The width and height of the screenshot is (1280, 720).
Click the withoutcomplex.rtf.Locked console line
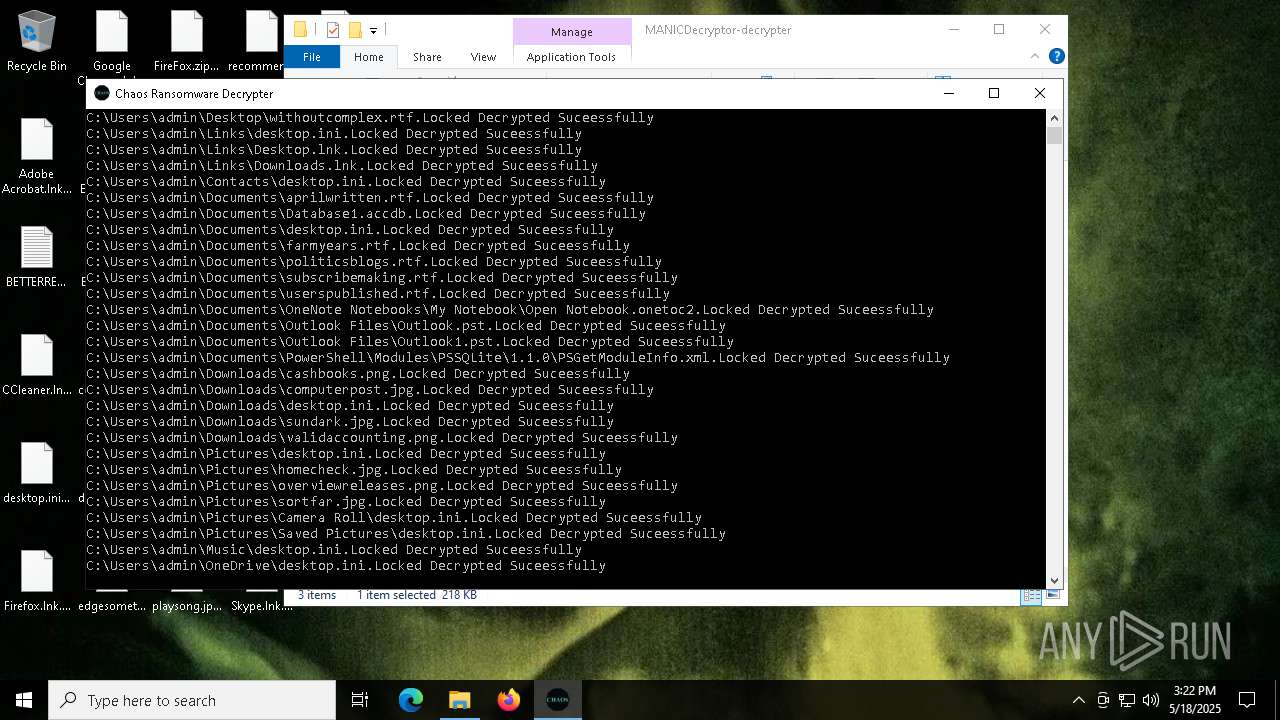(x=370, y=117)
